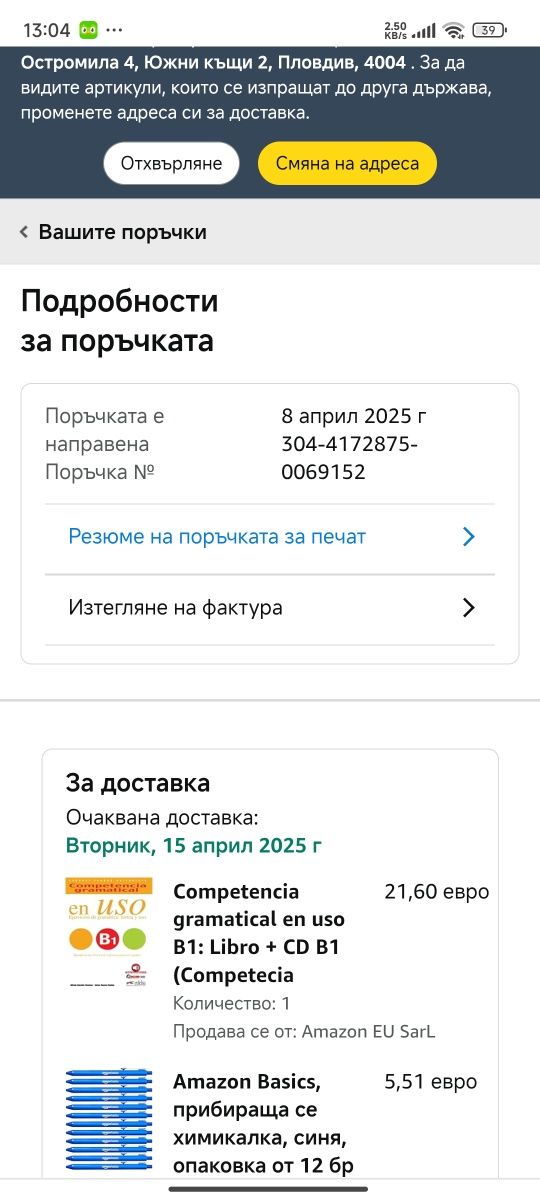
Task: Open Amazon Basics прибираща се химикалка title
Action: [263, 1124]
